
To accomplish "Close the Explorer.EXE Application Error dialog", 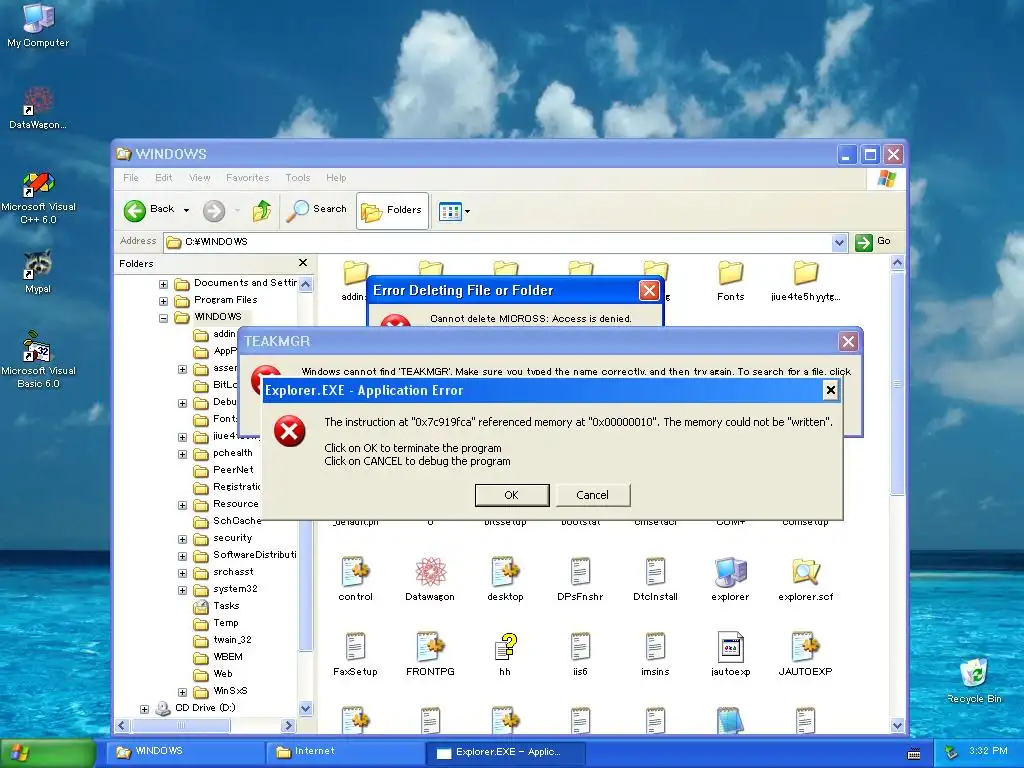I will (830, 391).
